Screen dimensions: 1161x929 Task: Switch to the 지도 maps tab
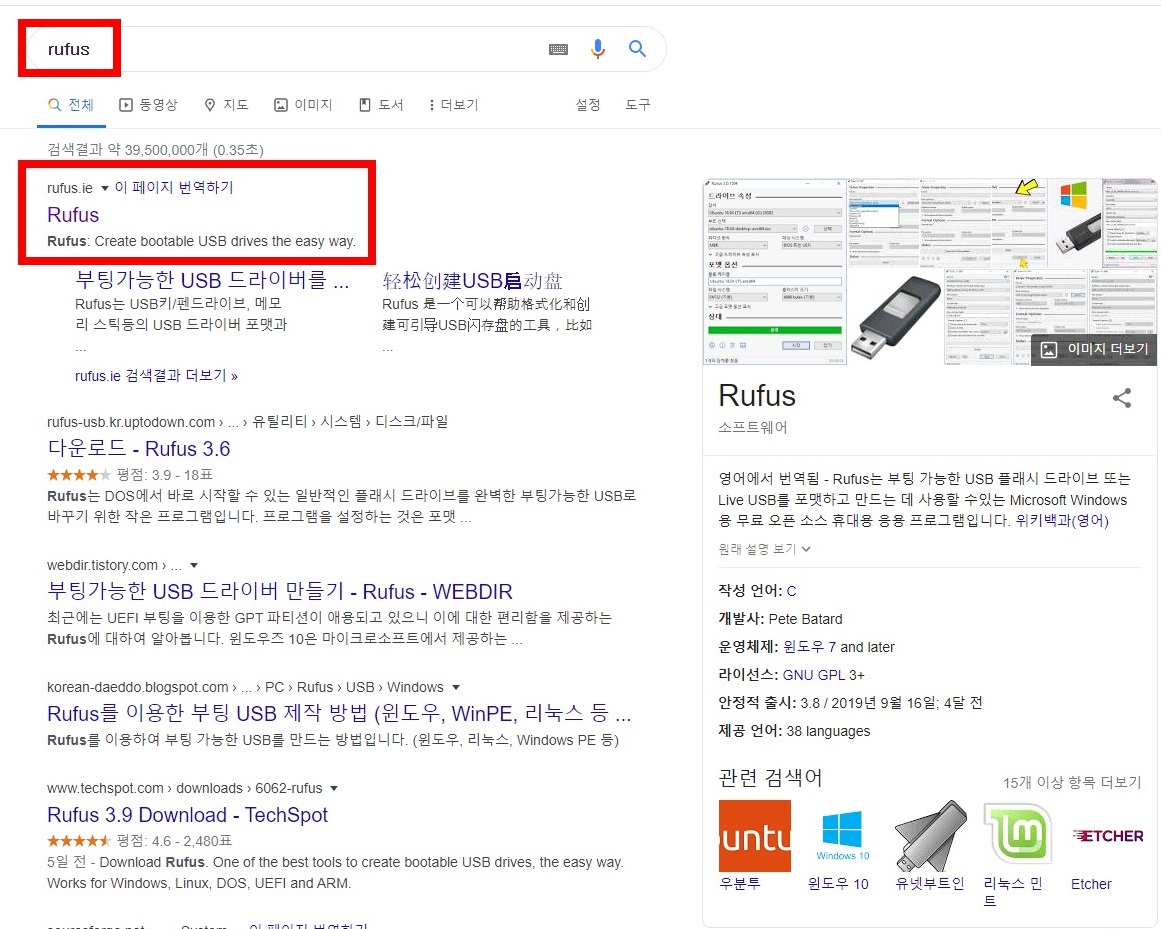[x=227, y=105]
